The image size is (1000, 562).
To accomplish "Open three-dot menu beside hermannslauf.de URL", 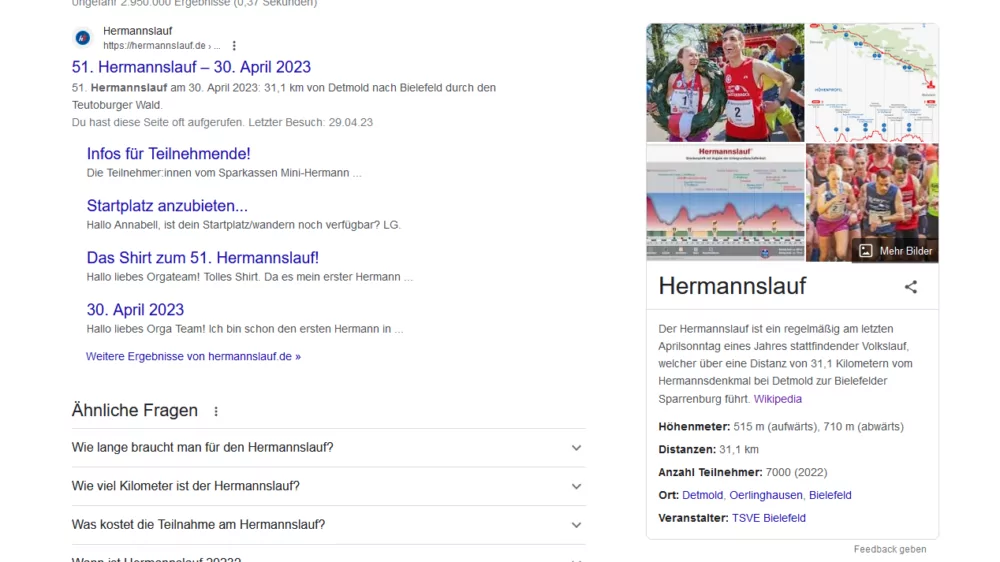I will pos(234,46).
